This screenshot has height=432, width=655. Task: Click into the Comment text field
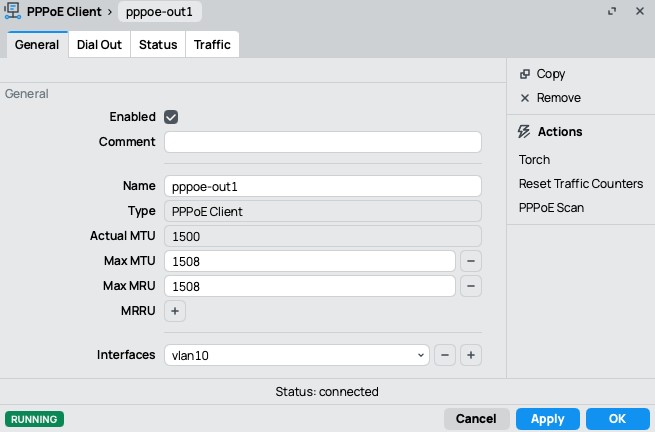tap(322, 142)
